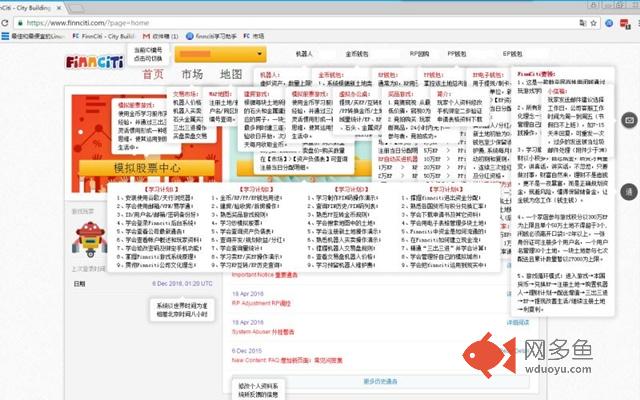Switch to the 地图 map tab

[231, 74]
